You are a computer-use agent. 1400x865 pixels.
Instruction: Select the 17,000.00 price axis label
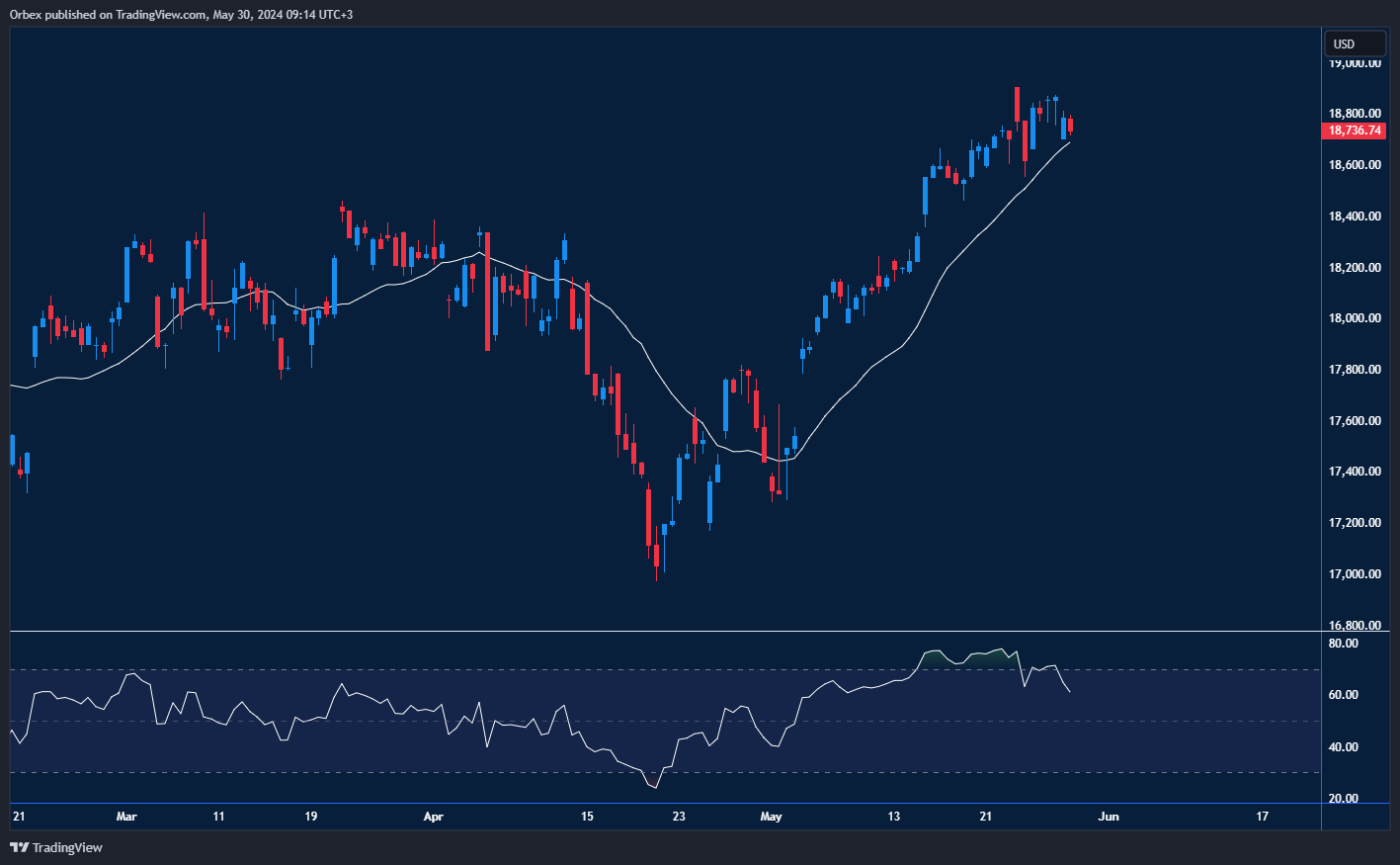point(1354,574)
